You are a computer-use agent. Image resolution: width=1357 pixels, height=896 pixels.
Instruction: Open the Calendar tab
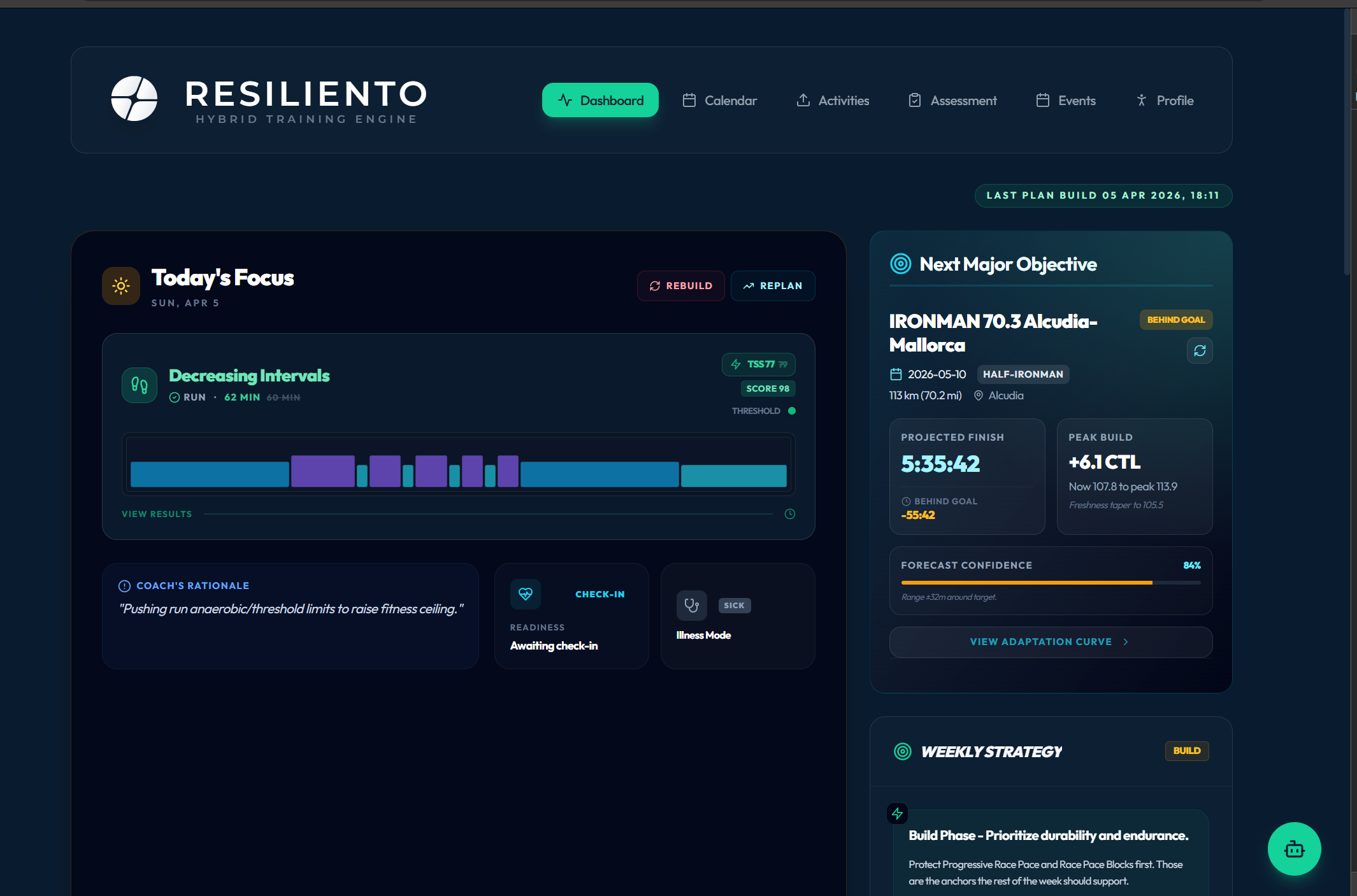pyautogui.click(x=720, y=101)
